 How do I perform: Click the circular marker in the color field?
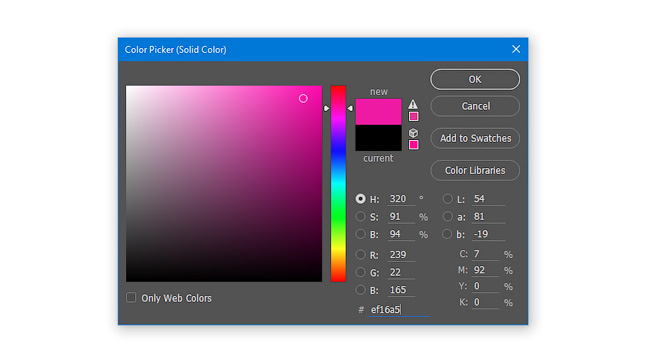(x=303, y=98)
